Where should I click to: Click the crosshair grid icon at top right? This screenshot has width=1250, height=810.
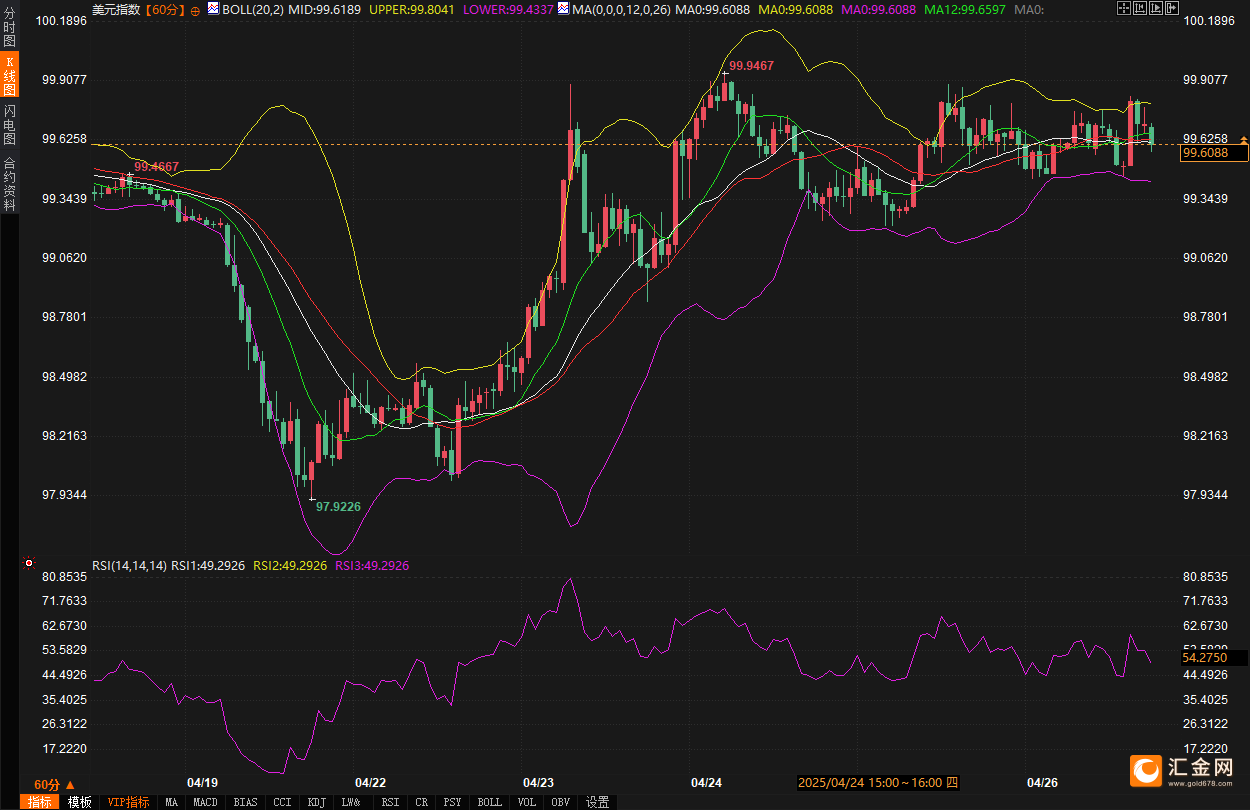click(x=1123, y=8)
